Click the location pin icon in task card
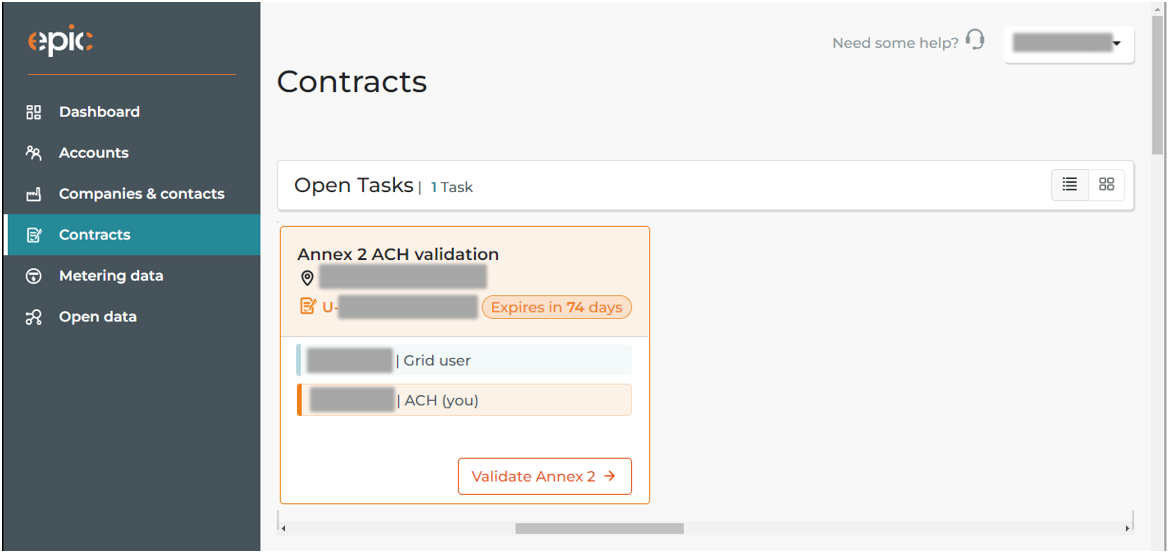1168x555 pixels. pyautogui.click(x=307, y=279)
